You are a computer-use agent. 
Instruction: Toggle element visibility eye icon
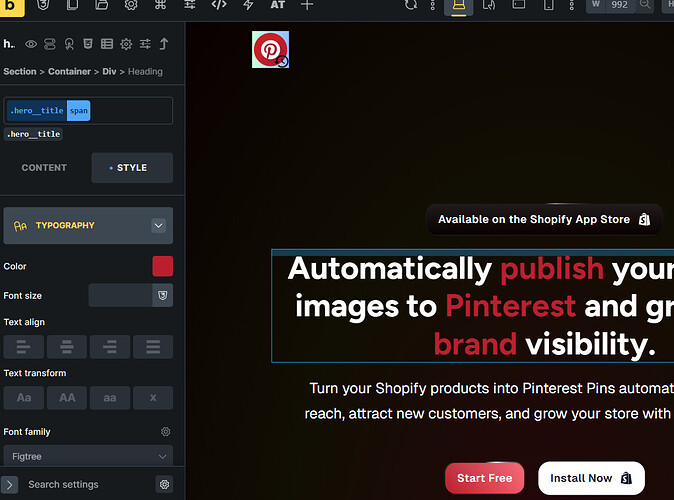point(31,44)
